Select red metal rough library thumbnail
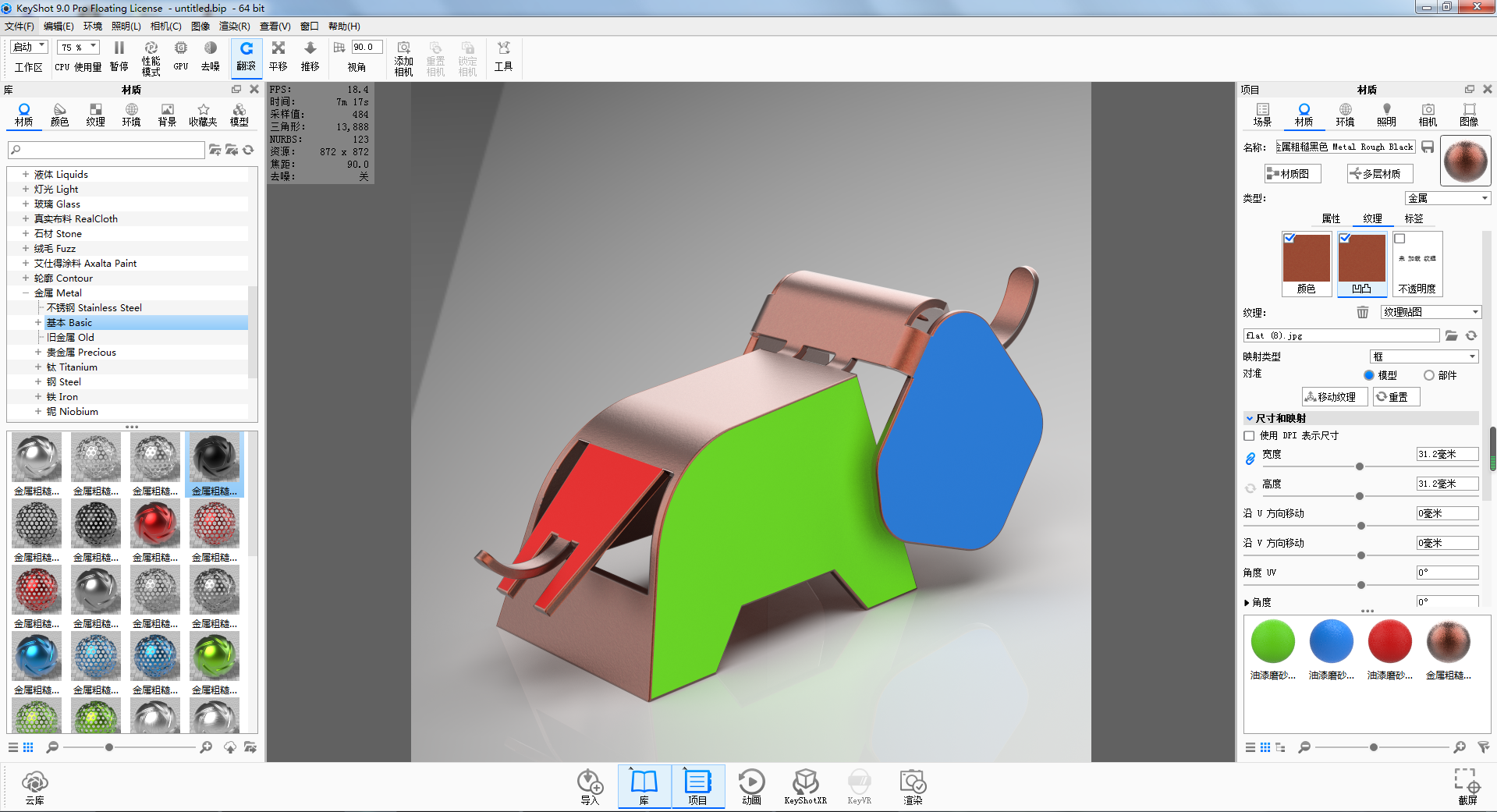Viewport: 1497px width, 812px height. click(x=155, y=523)
